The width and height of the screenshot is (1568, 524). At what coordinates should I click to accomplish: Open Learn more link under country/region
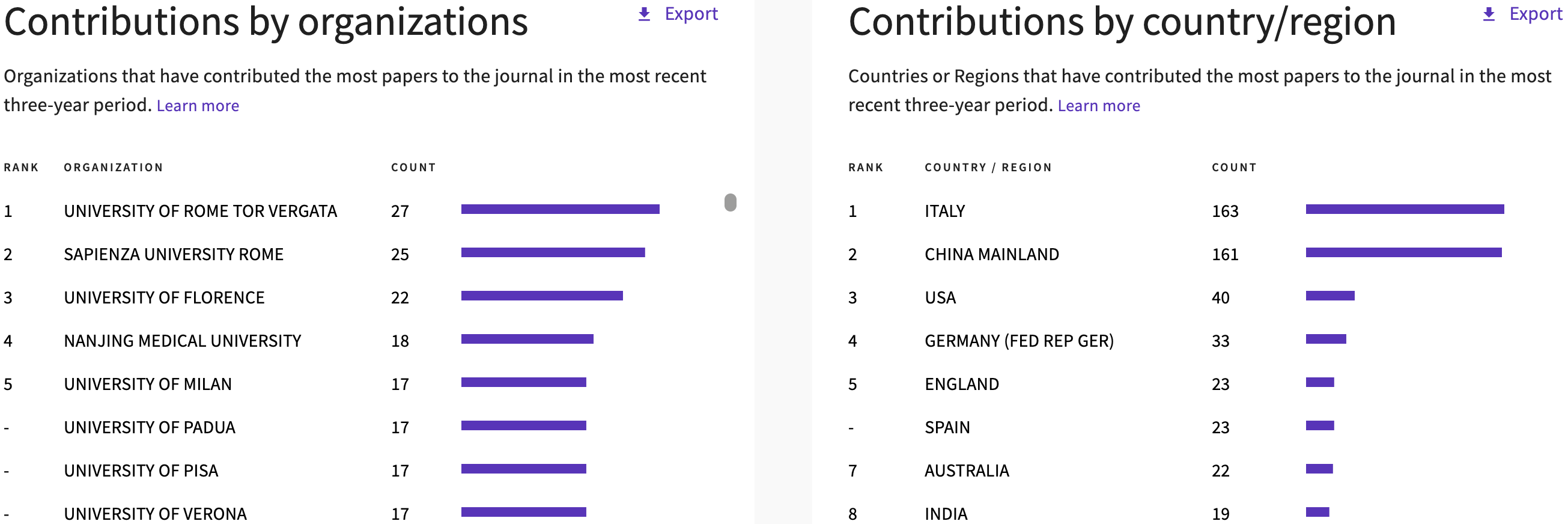click(1099, 106)
